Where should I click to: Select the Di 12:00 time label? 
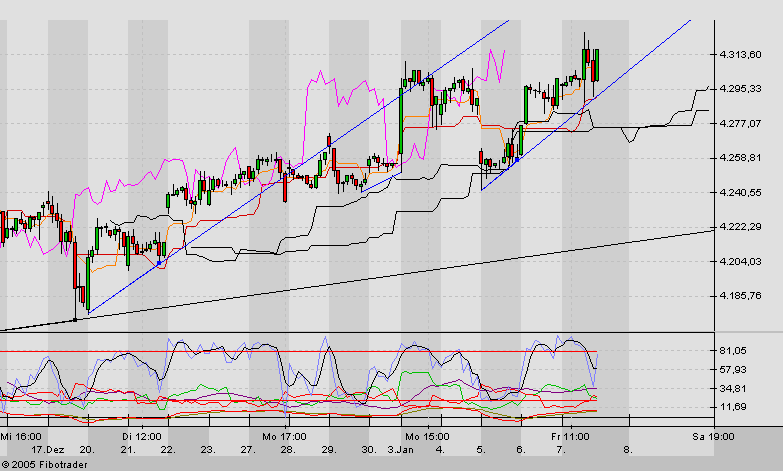pos(141,437)
